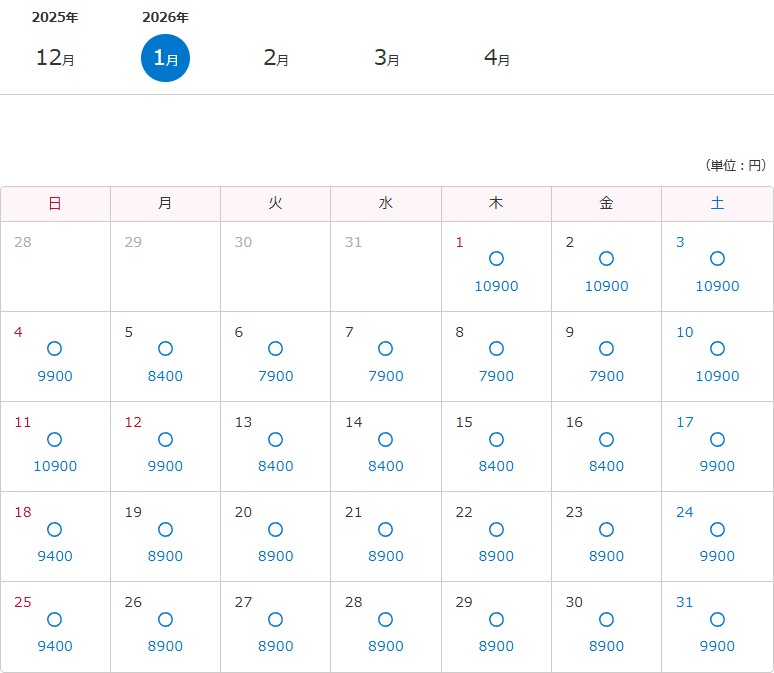Choose the 7900 price on January 8
Screen dimensions: 774x673
click(x=496, y=376)
